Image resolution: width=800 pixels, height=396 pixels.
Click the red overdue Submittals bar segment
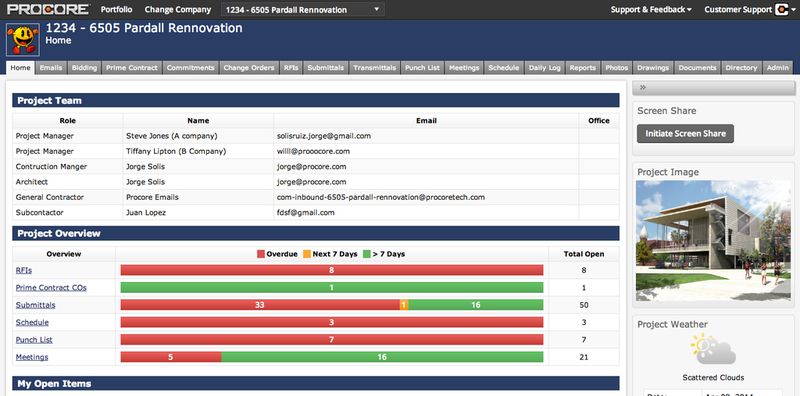click(x=260, y=305)
